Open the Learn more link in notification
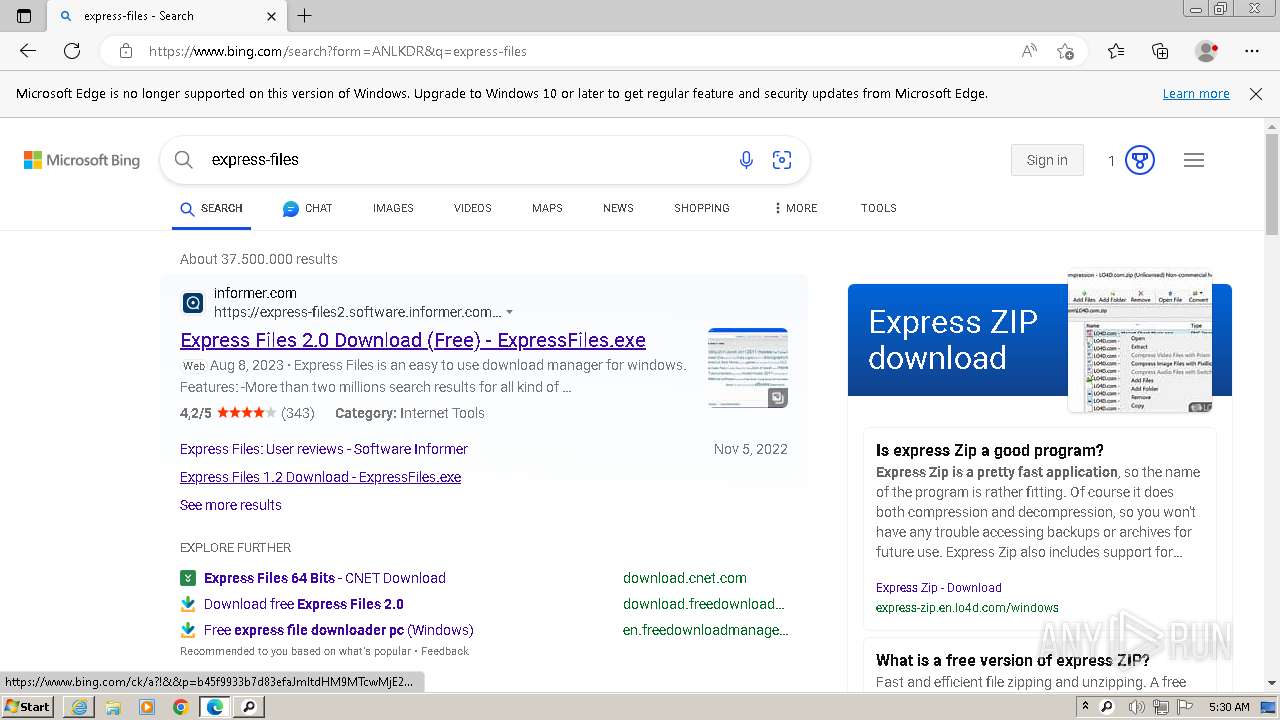The height and width of the screenshot is (720, 1280). (x=1196, y=94)
